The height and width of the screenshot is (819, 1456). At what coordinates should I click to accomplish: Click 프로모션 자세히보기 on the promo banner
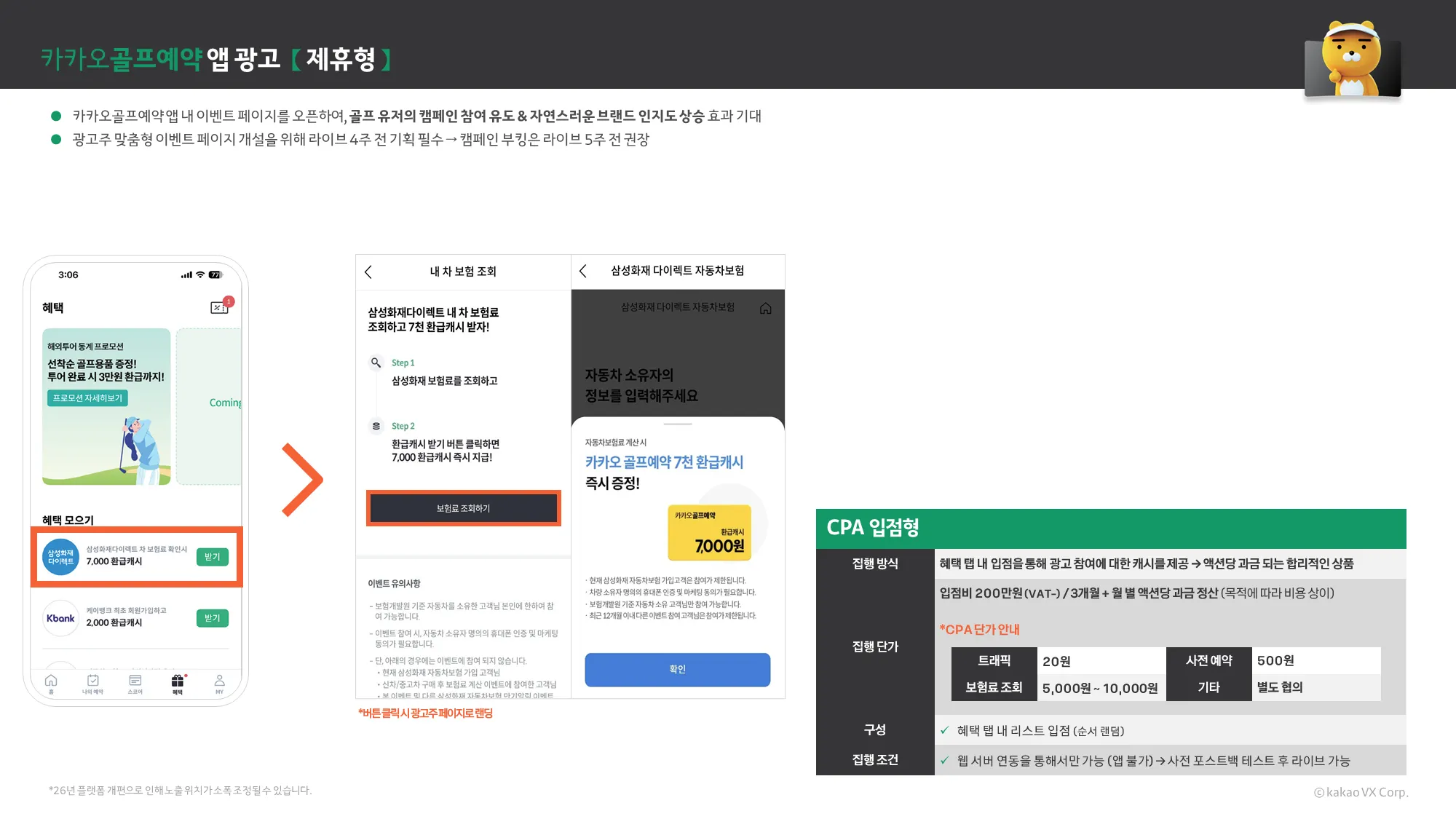click(87, 398)
